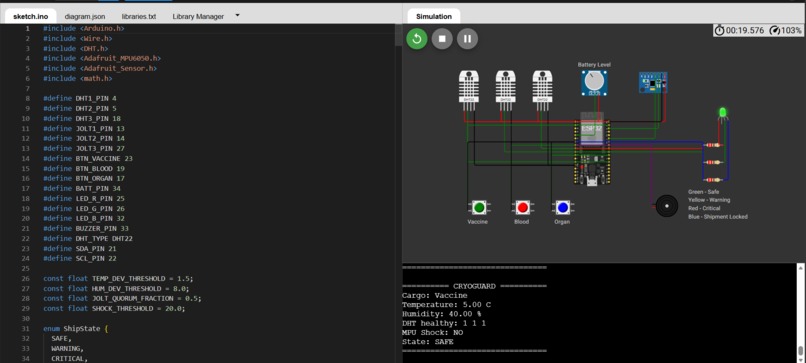Click the 'Battery Level' label
Viewport: 806px width, 363px height.
(594, 65)
